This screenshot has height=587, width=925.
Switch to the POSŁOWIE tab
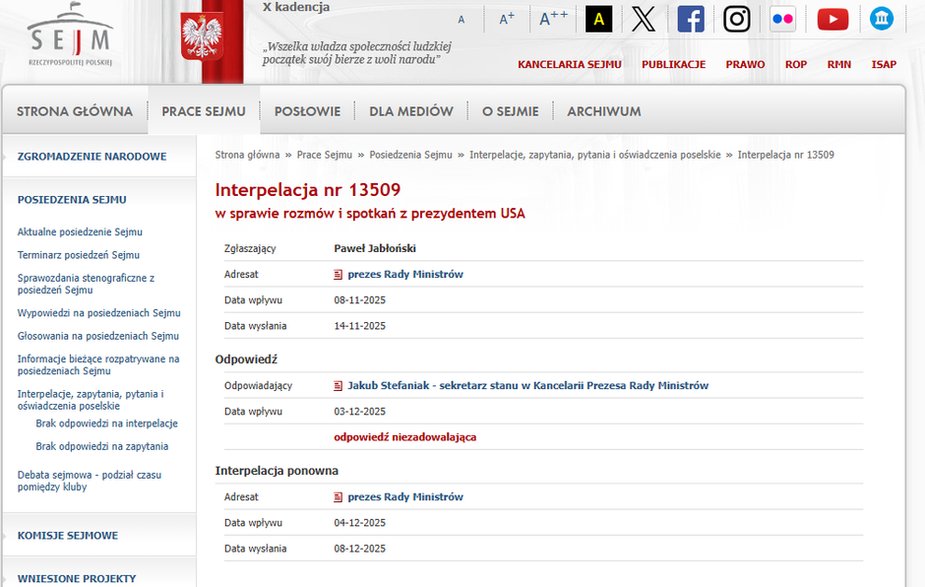307,111
